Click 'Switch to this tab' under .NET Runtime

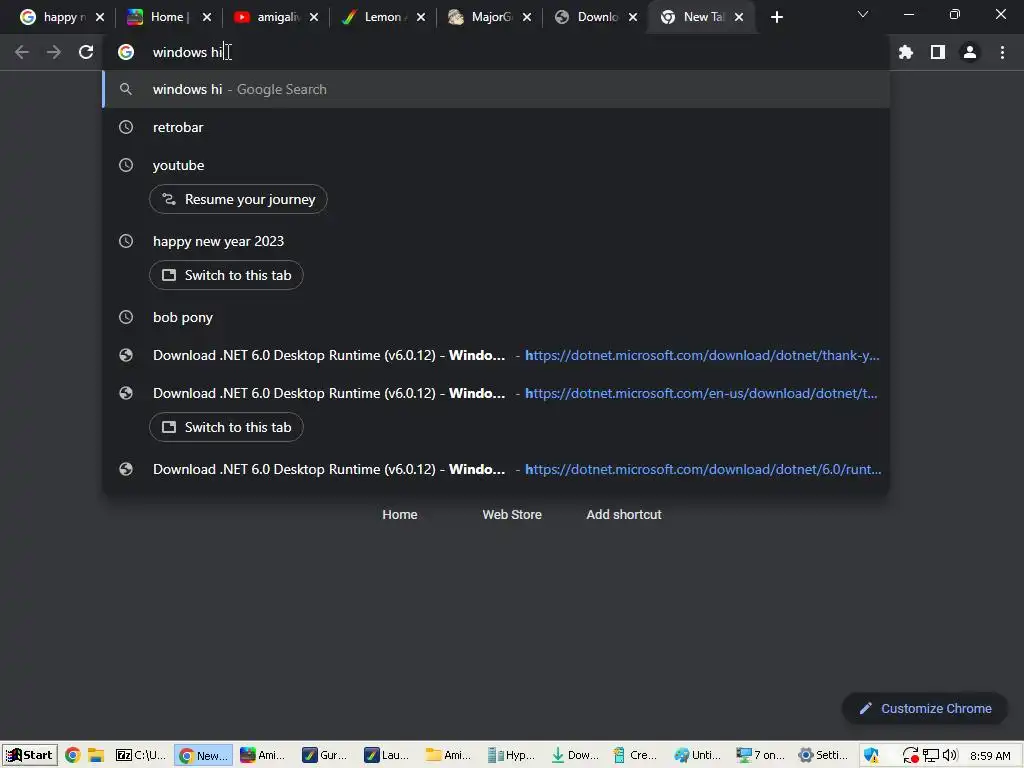(226, 427)
